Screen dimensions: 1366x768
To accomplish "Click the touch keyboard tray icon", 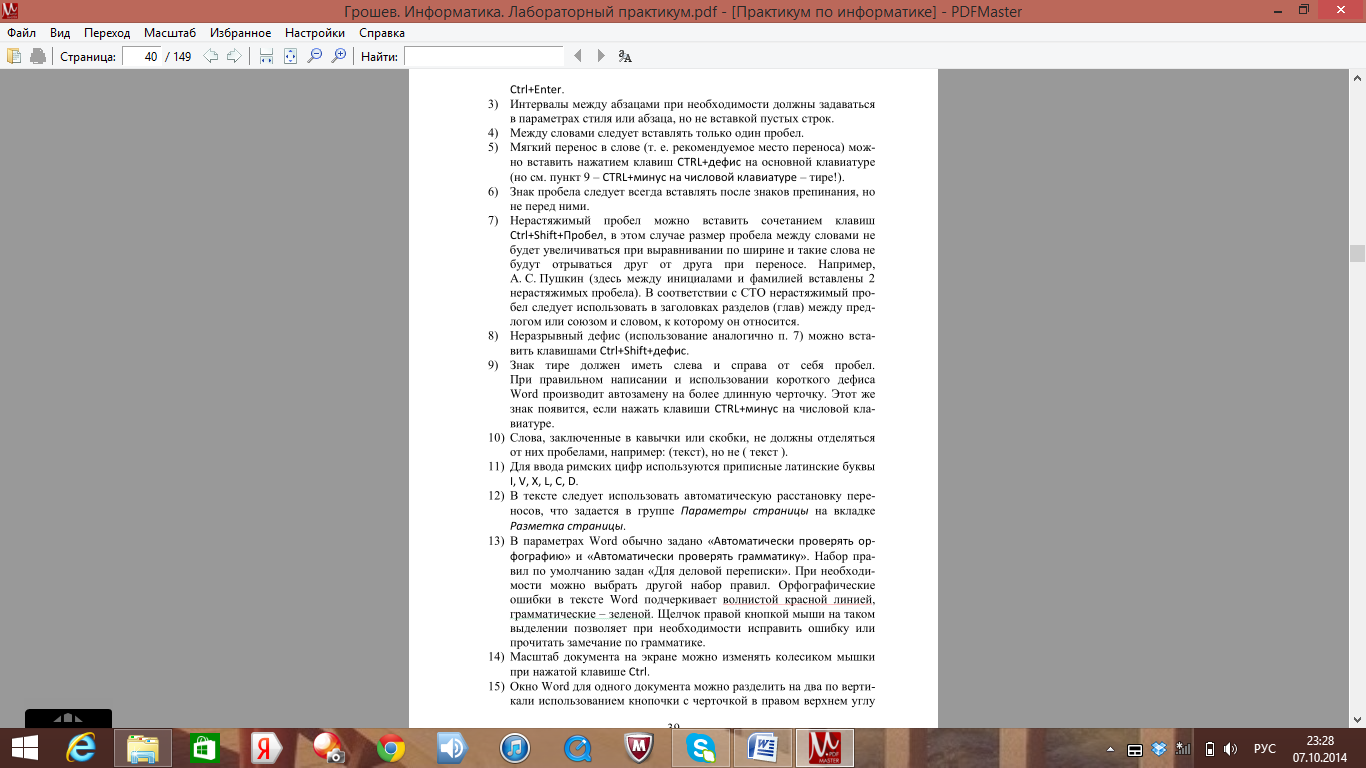I will click(1135, 749).
